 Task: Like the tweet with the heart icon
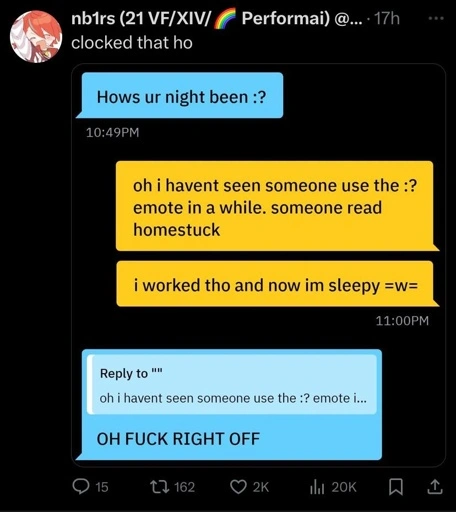tap(238, 487)
